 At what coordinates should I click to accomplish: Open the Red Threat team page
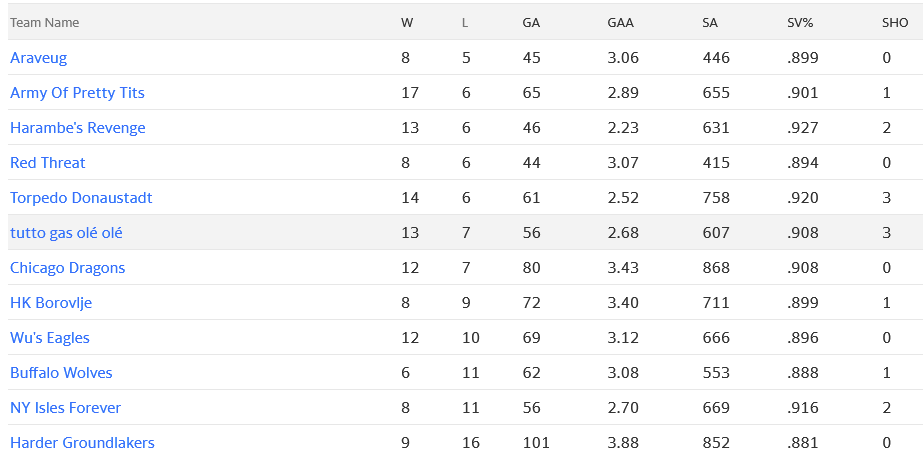click(x=47, y=163)
